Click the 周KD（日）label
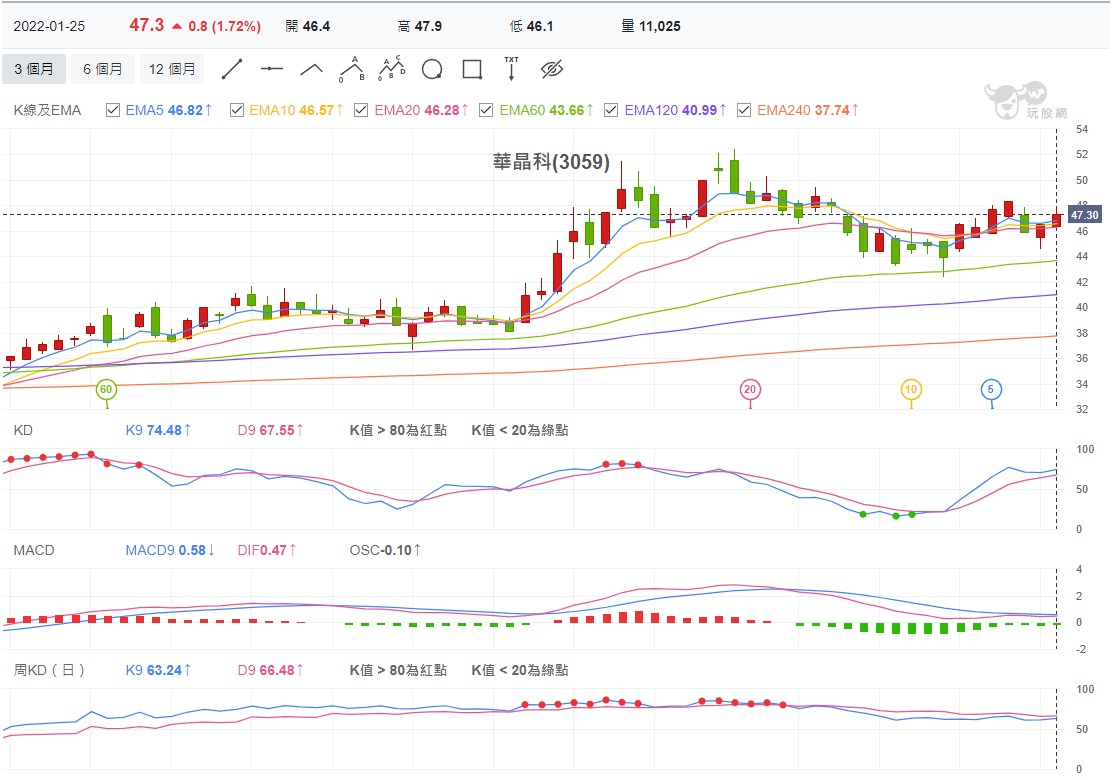The image size is (1112, 780). pyautogui.click(x=49, y=670)
